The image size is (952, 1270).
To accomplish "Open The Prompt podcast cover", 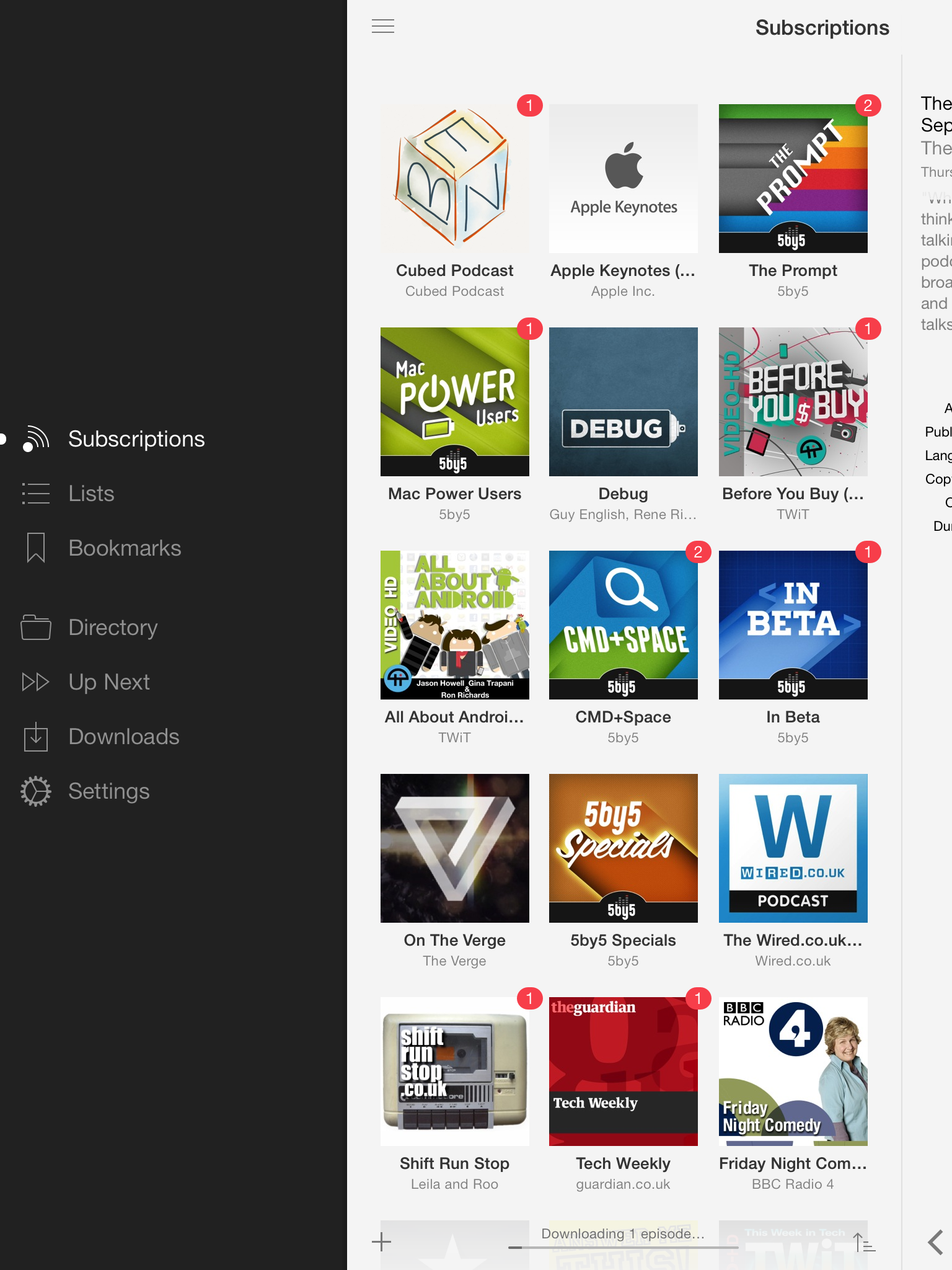I will click(793, 179).
